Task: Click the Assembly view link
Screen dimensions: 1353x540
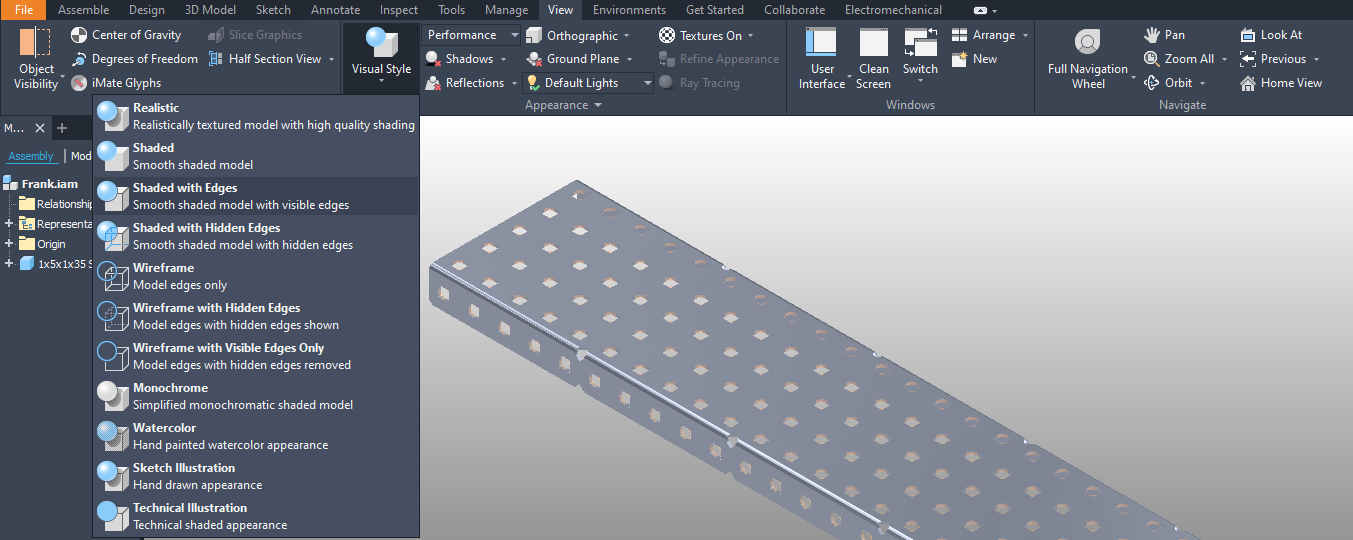Action: tap(31, 156)
